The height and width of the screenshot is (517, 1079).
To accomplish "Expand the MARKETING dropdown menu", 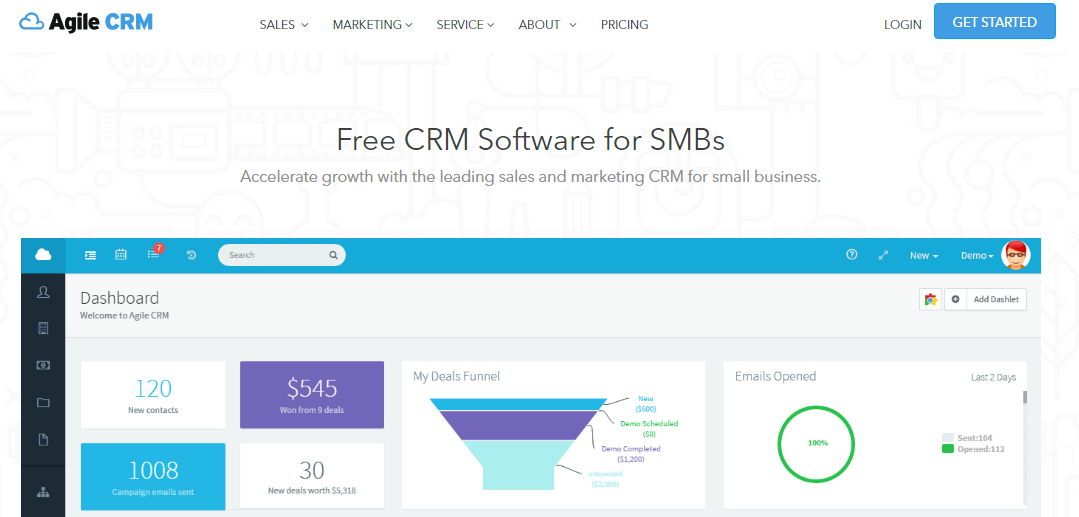I will tap(372, 25).
